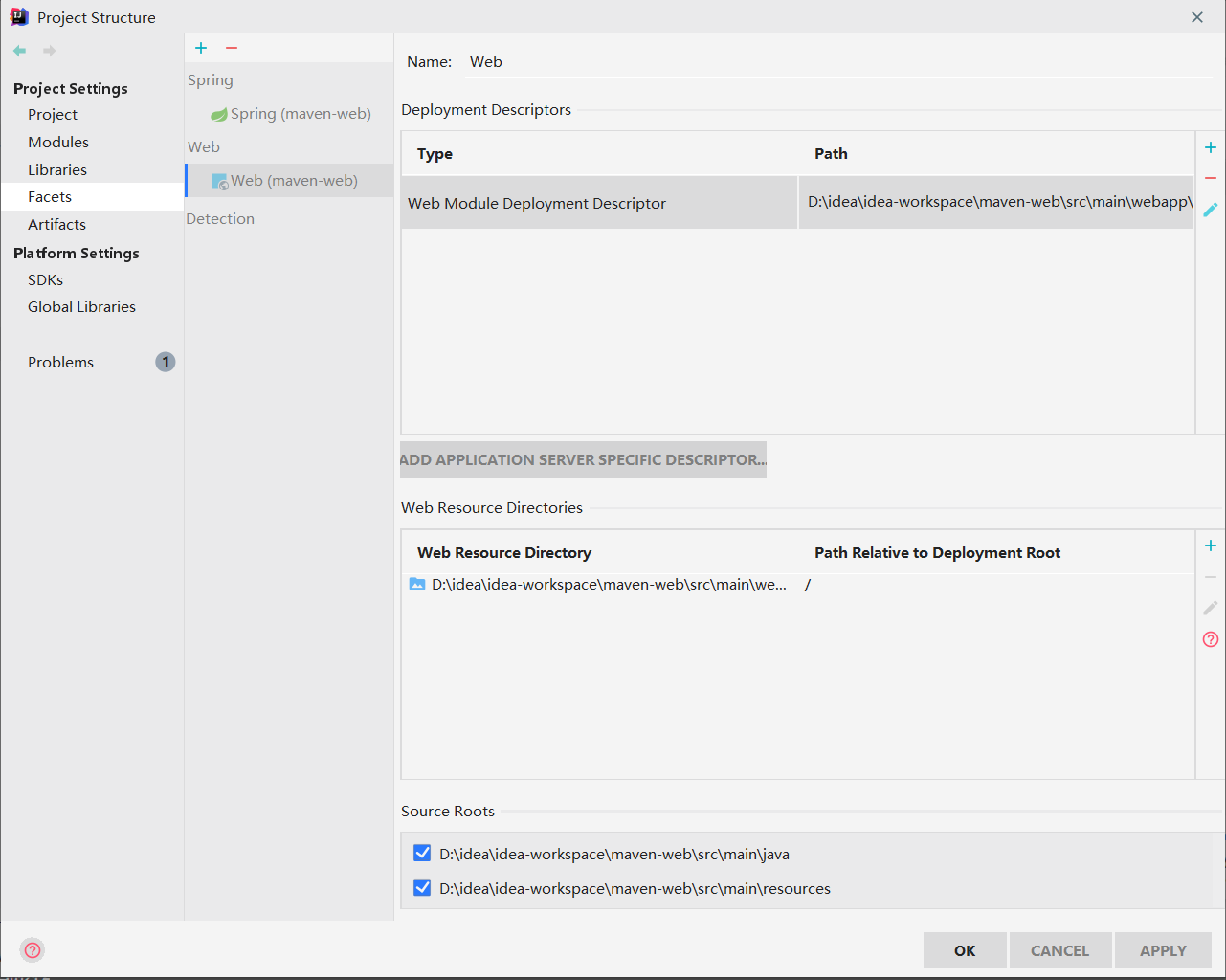Viewport: 1226px width, 980px height.
Task: Select the Web (maven-web) facet
Action: click(289, 180)
